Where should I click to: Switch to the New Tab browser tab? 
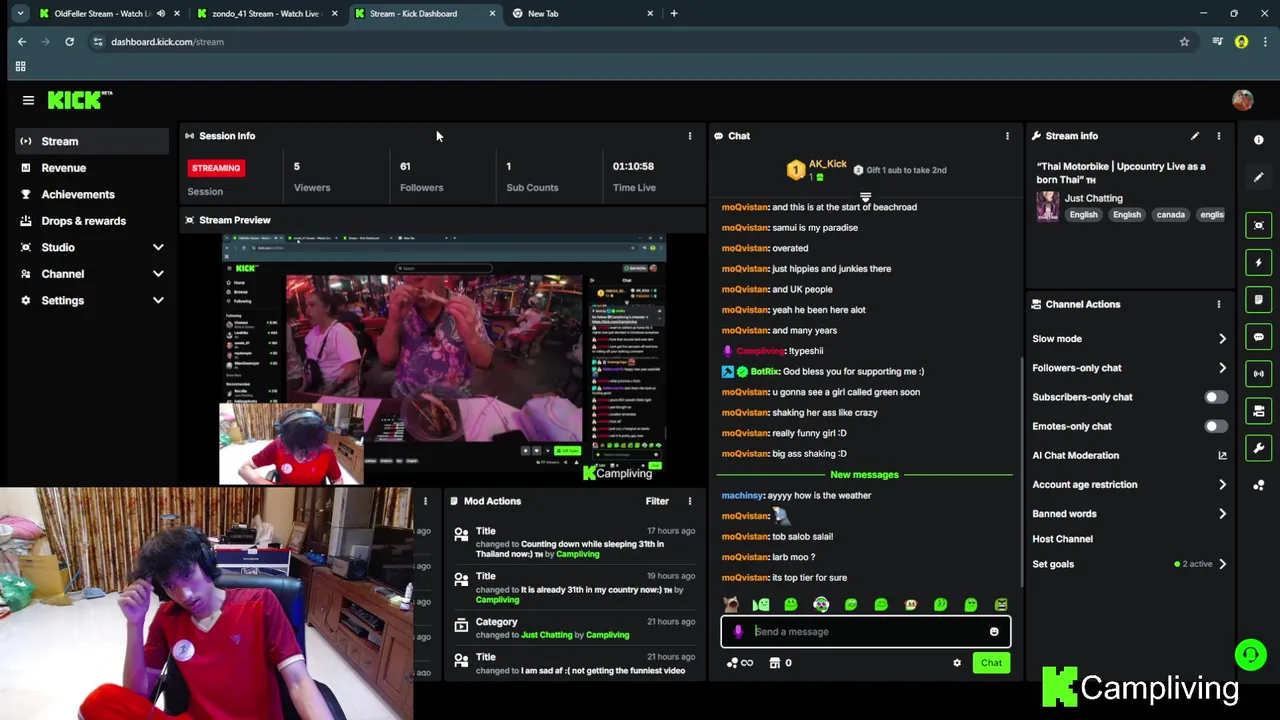(x=583, y=14)
